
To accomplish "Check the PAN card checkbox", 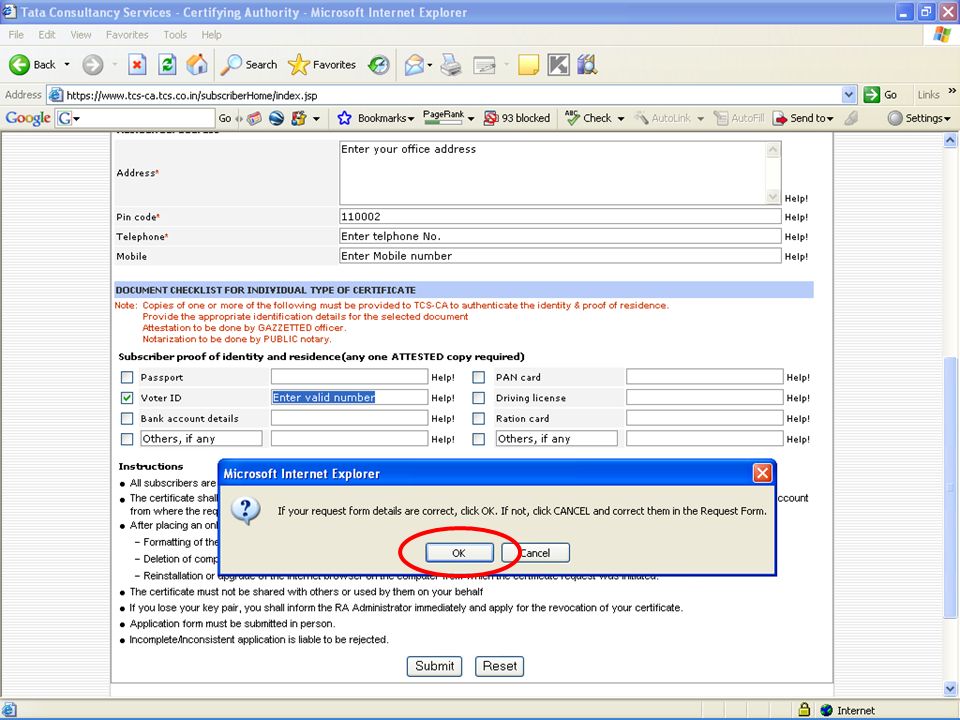I will 479,377.
